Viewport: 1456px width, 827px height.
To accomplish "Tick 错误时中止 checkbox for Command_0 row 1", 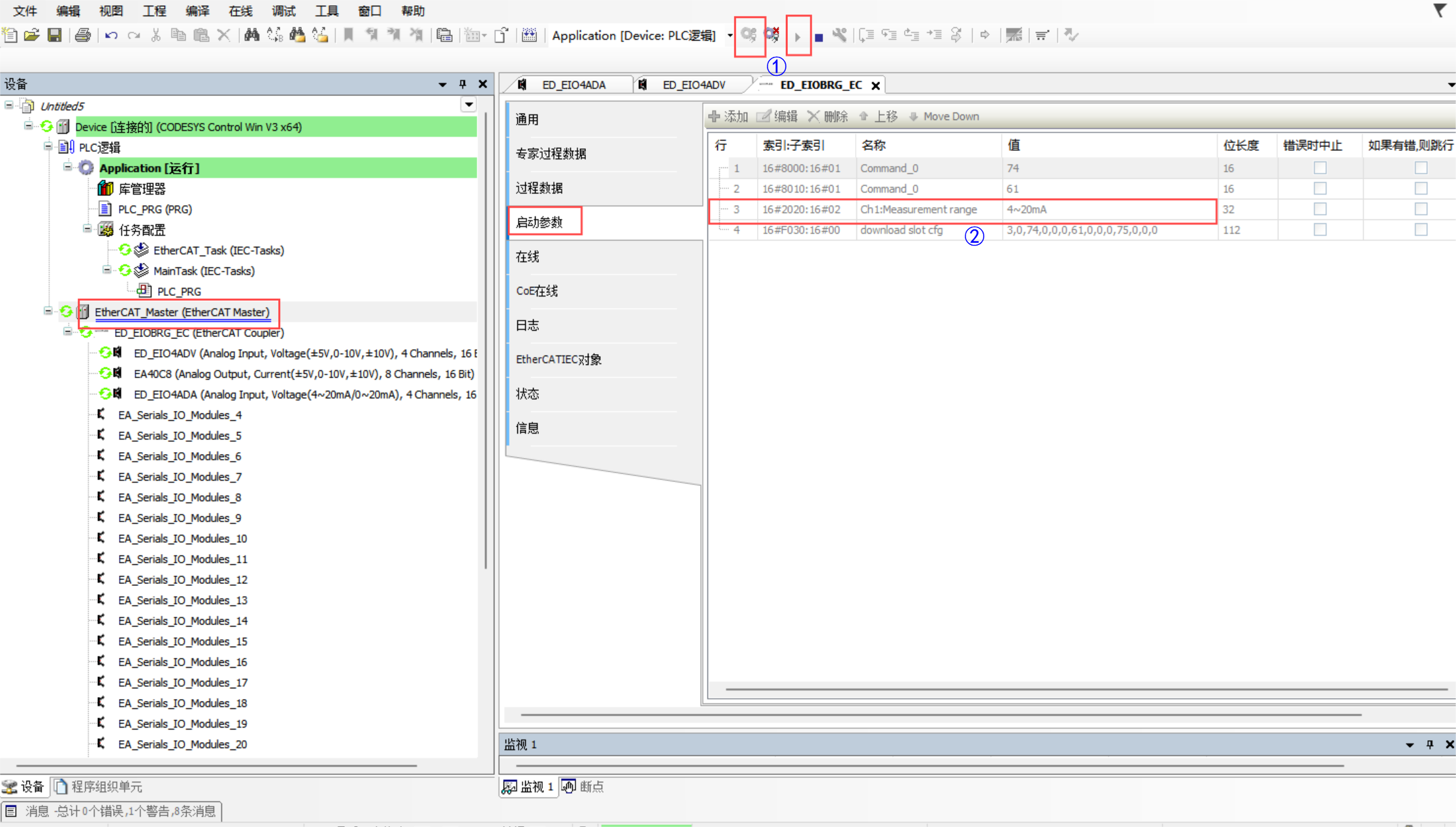I will (x=1319, y=168).
